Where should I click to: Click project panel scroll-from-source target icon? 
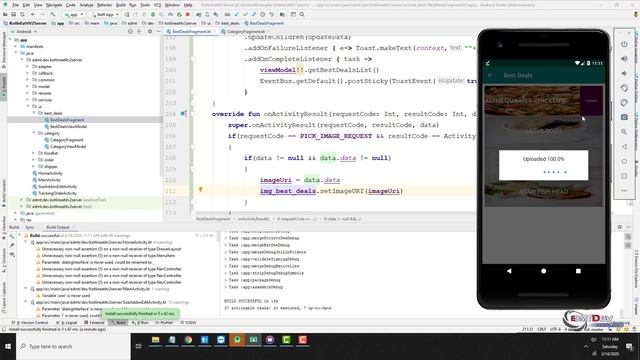pos(130,31)
